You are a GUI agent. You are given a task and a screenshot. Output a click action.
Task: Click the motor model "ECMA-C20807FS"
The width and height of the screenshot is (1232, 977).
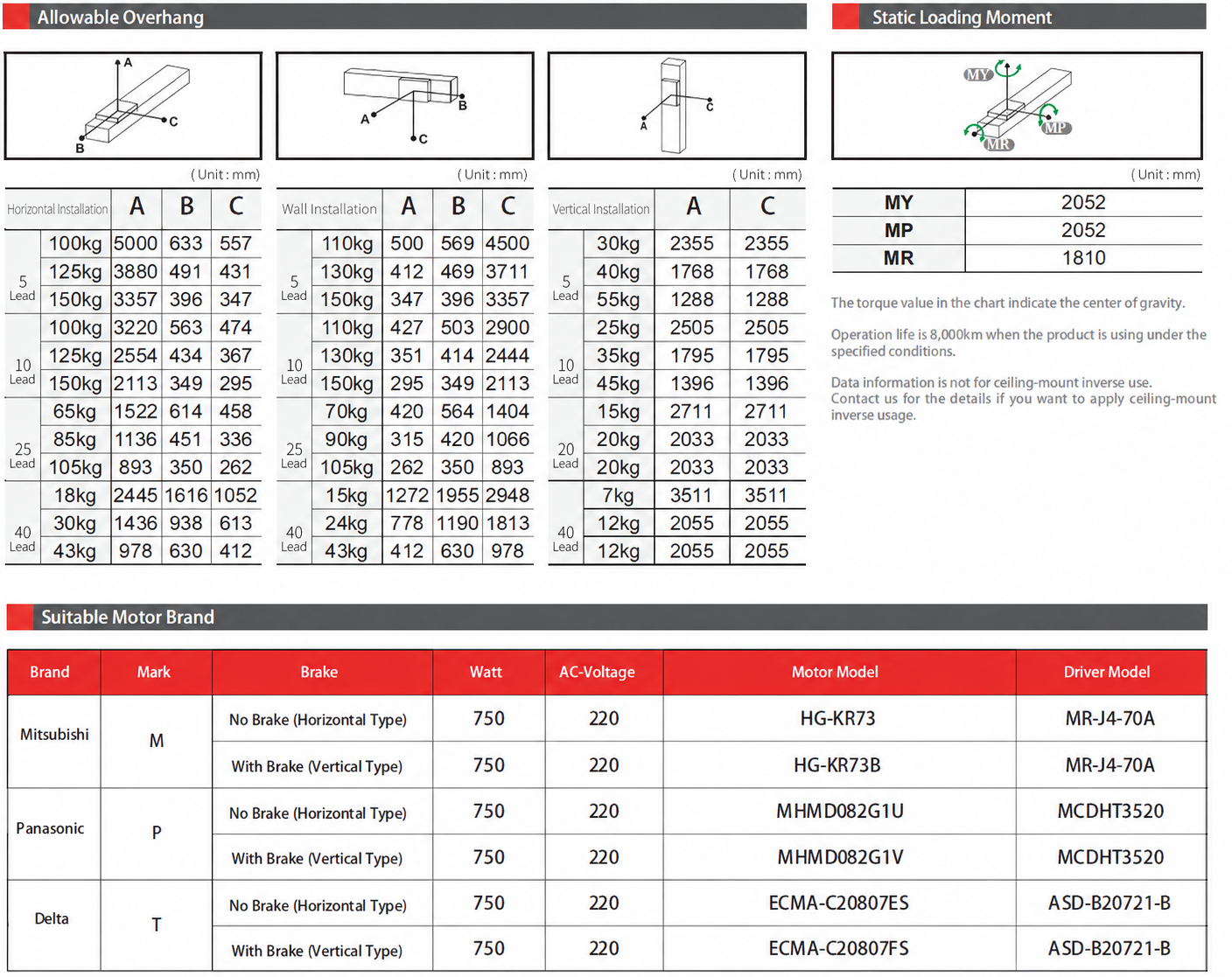pos(838,948)
